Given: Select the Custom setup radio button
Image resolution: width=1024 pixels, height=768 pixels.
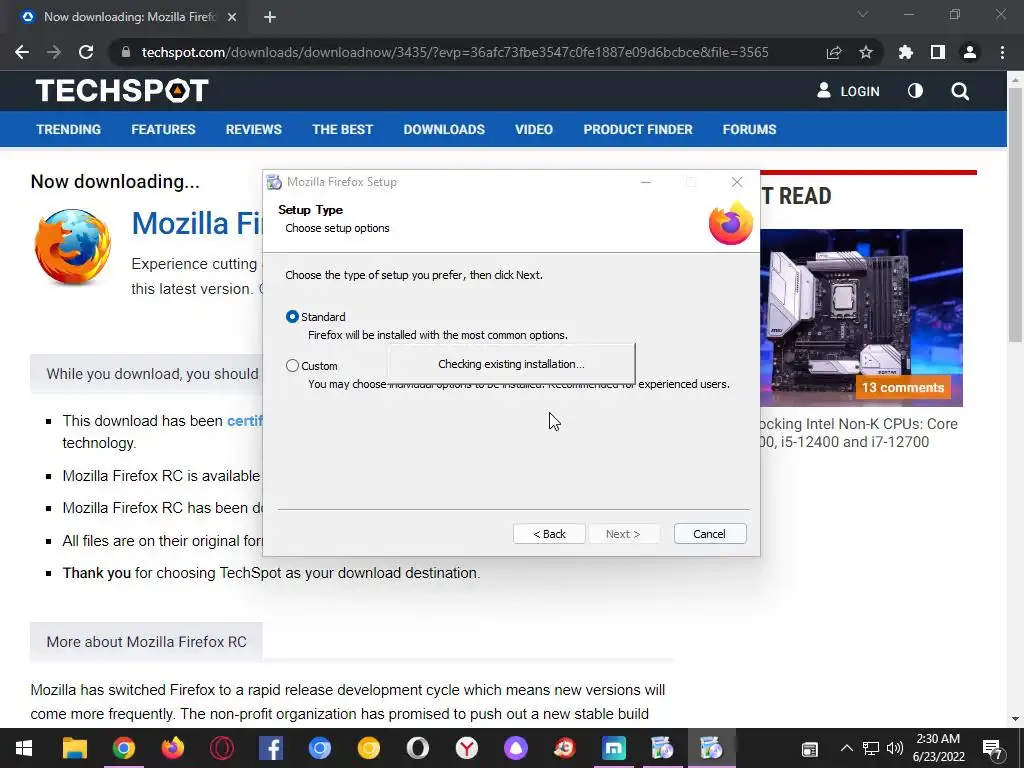Looking at the screenshot, I should pos(293,366).
